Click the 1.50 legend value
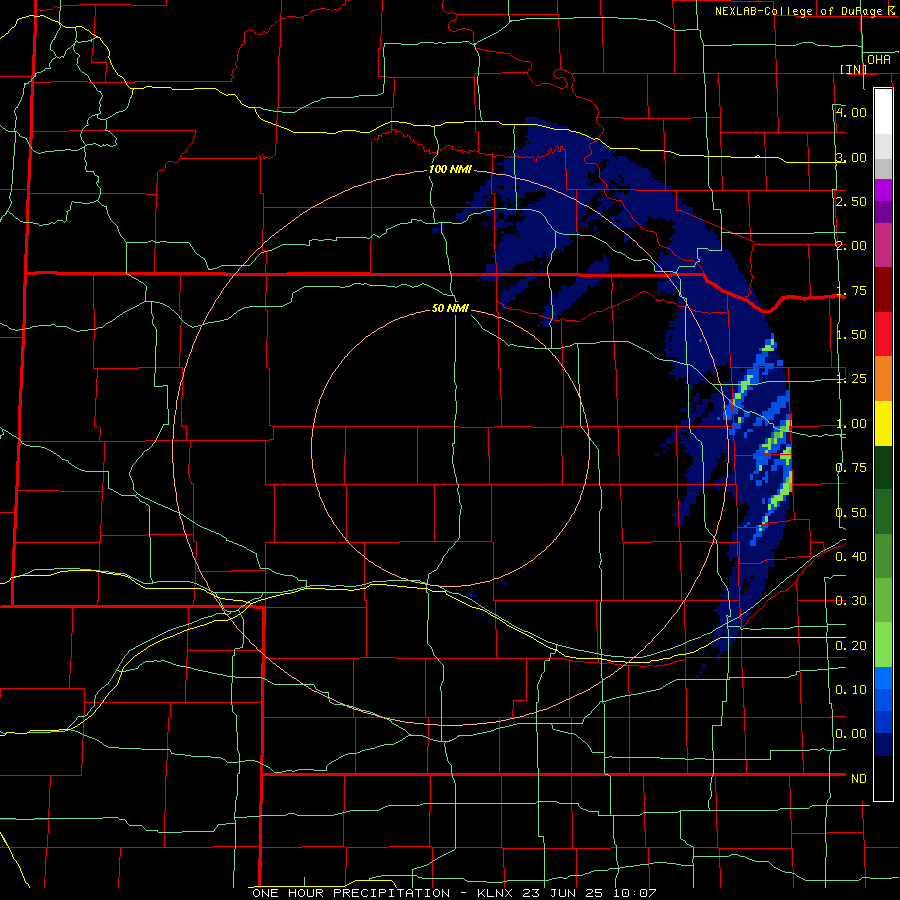Viewport: 900px width, 900px height. 851,334
